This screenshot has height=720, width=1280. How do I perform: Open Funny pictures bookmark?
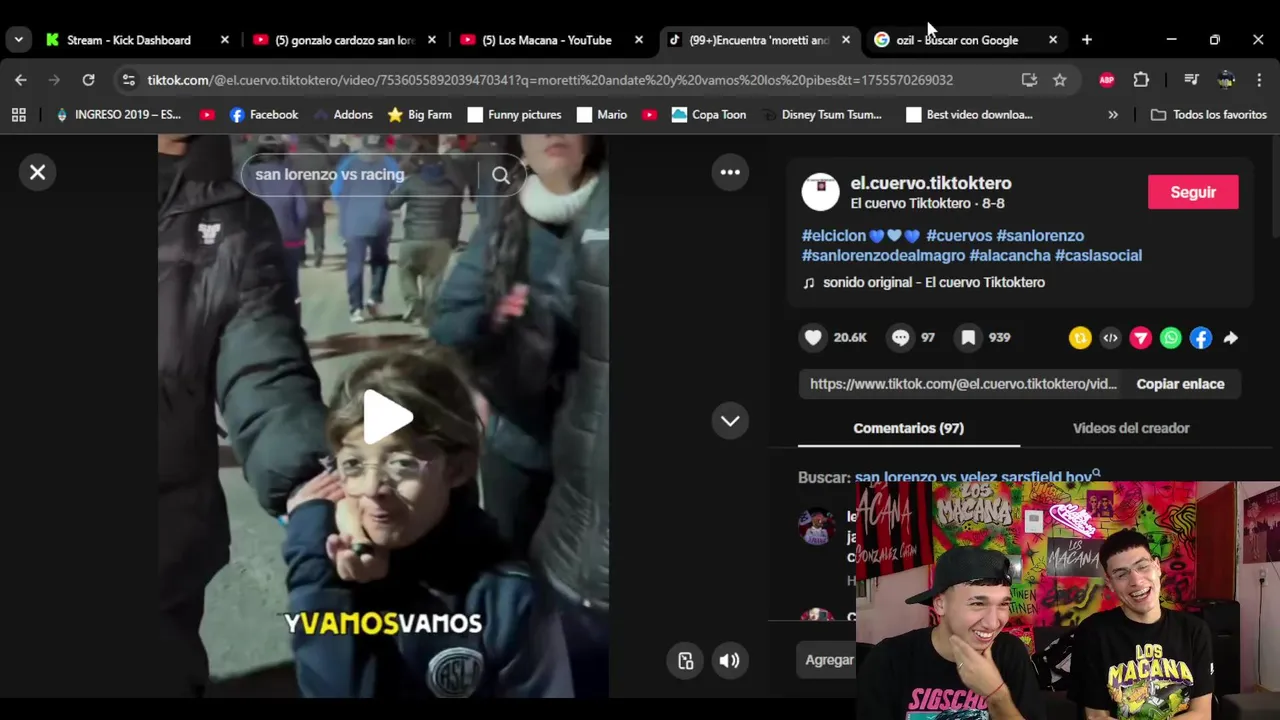pyautogui.click(x=514, y=115)
